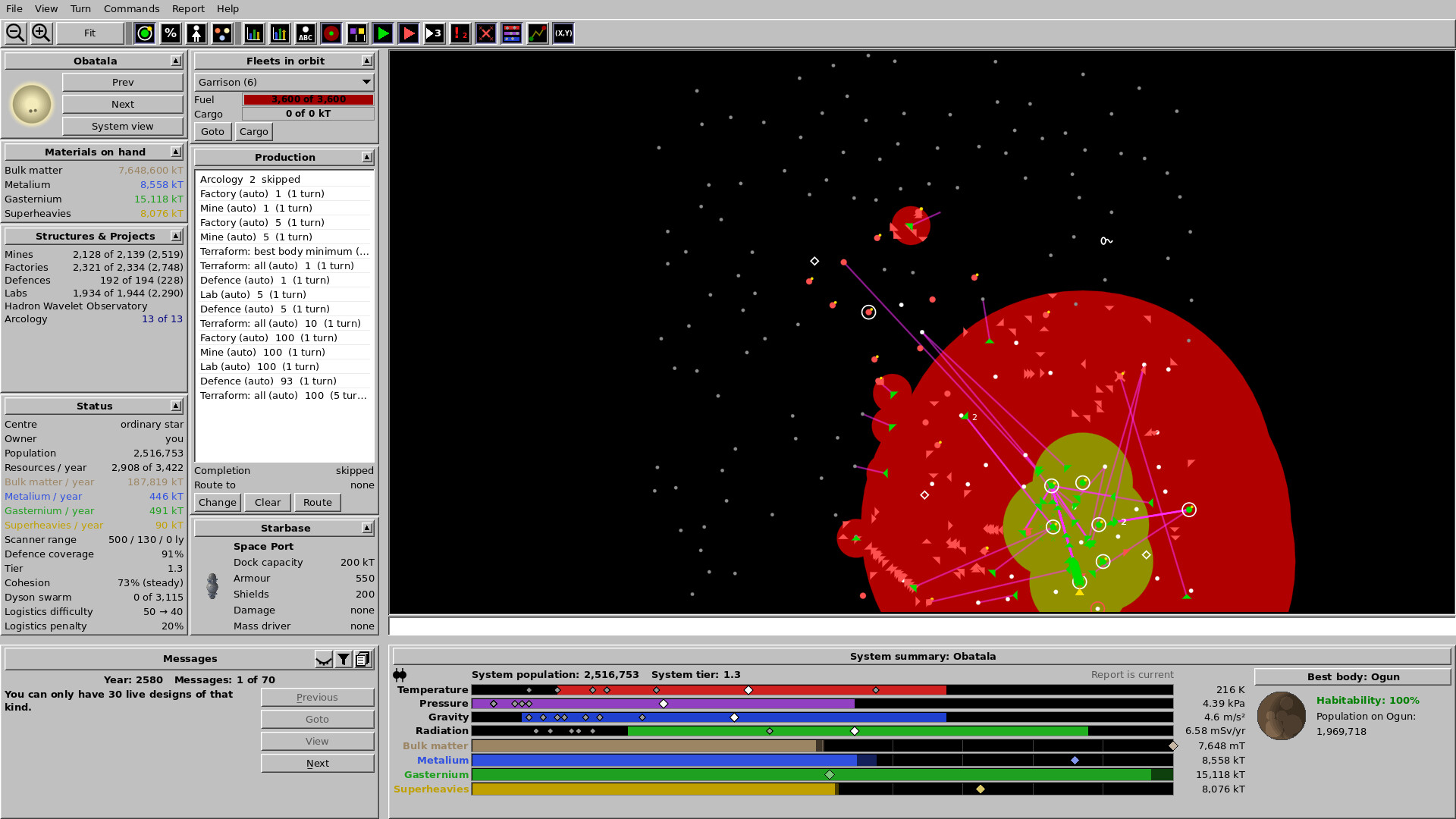Click the stacked documents messages icon

pos(363,659)
